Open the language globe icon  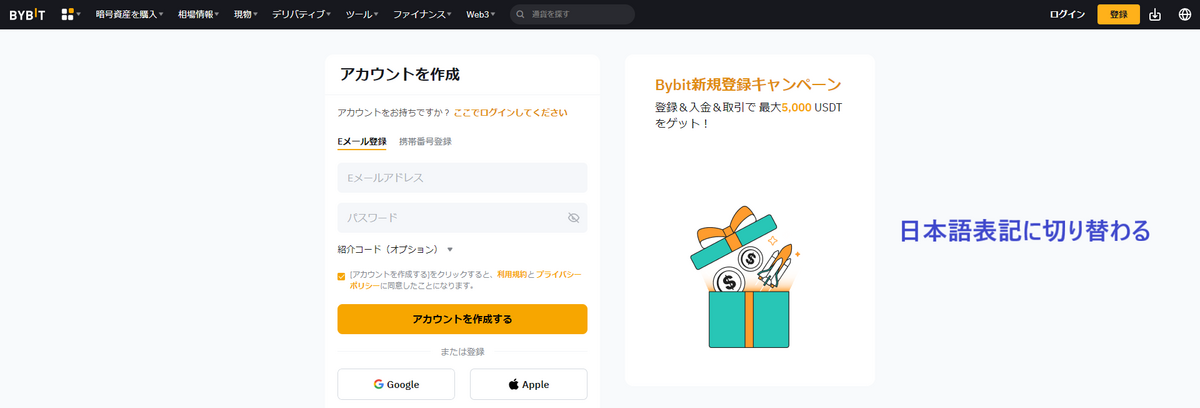point(1184,14)
